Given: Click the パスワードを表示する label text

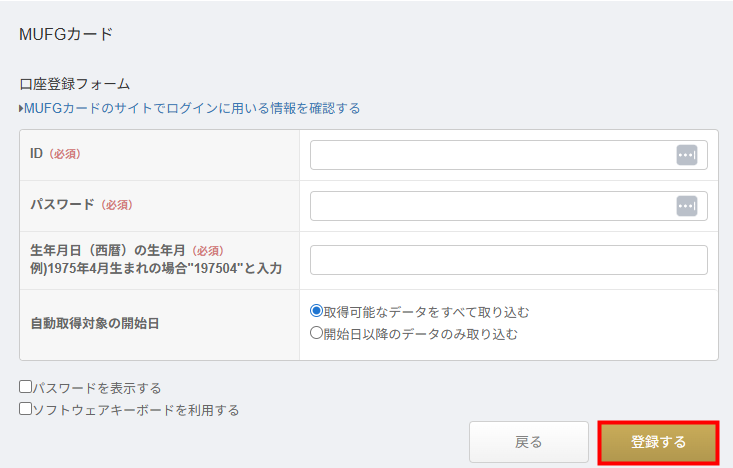Looking at the screenshot, I should pyautogui.click(x=97, y=388).
